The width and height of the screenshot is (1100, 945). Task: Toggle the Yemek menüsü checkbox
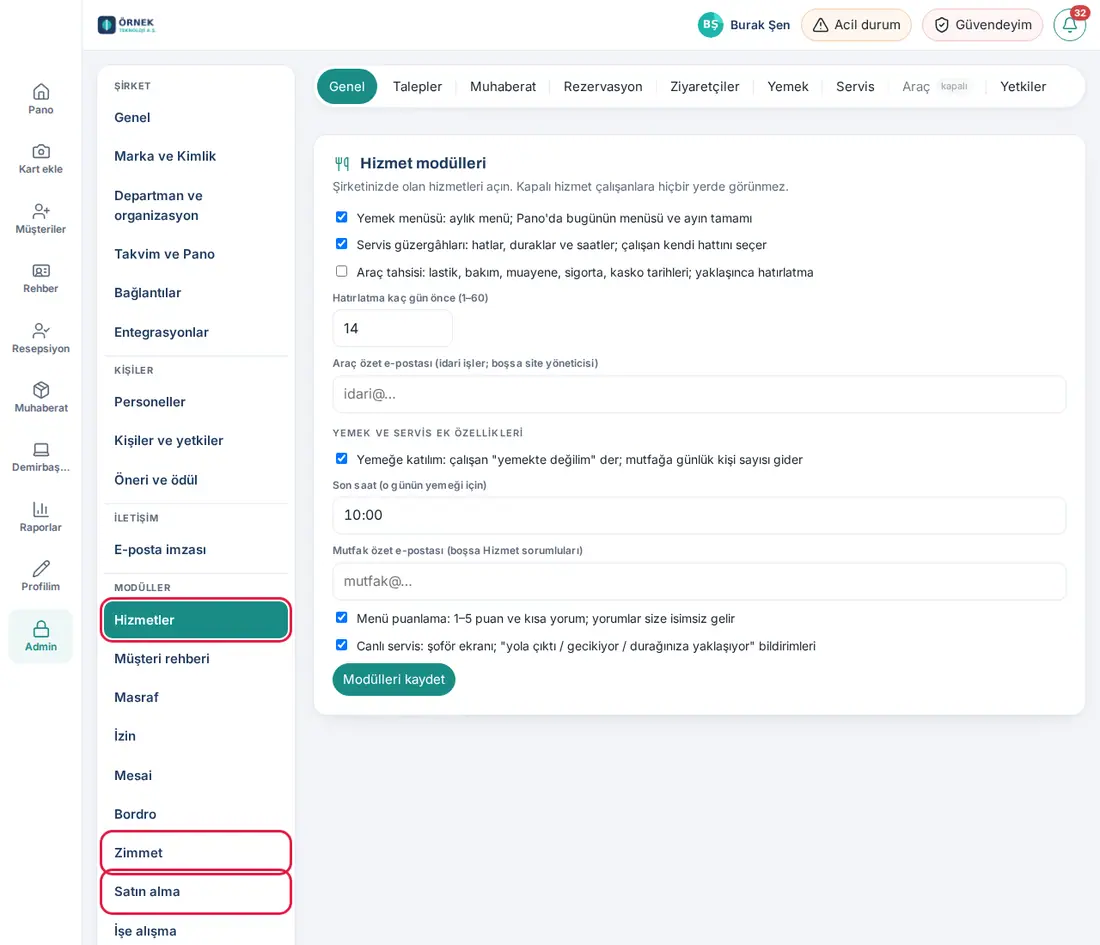[x=342, y=217]
